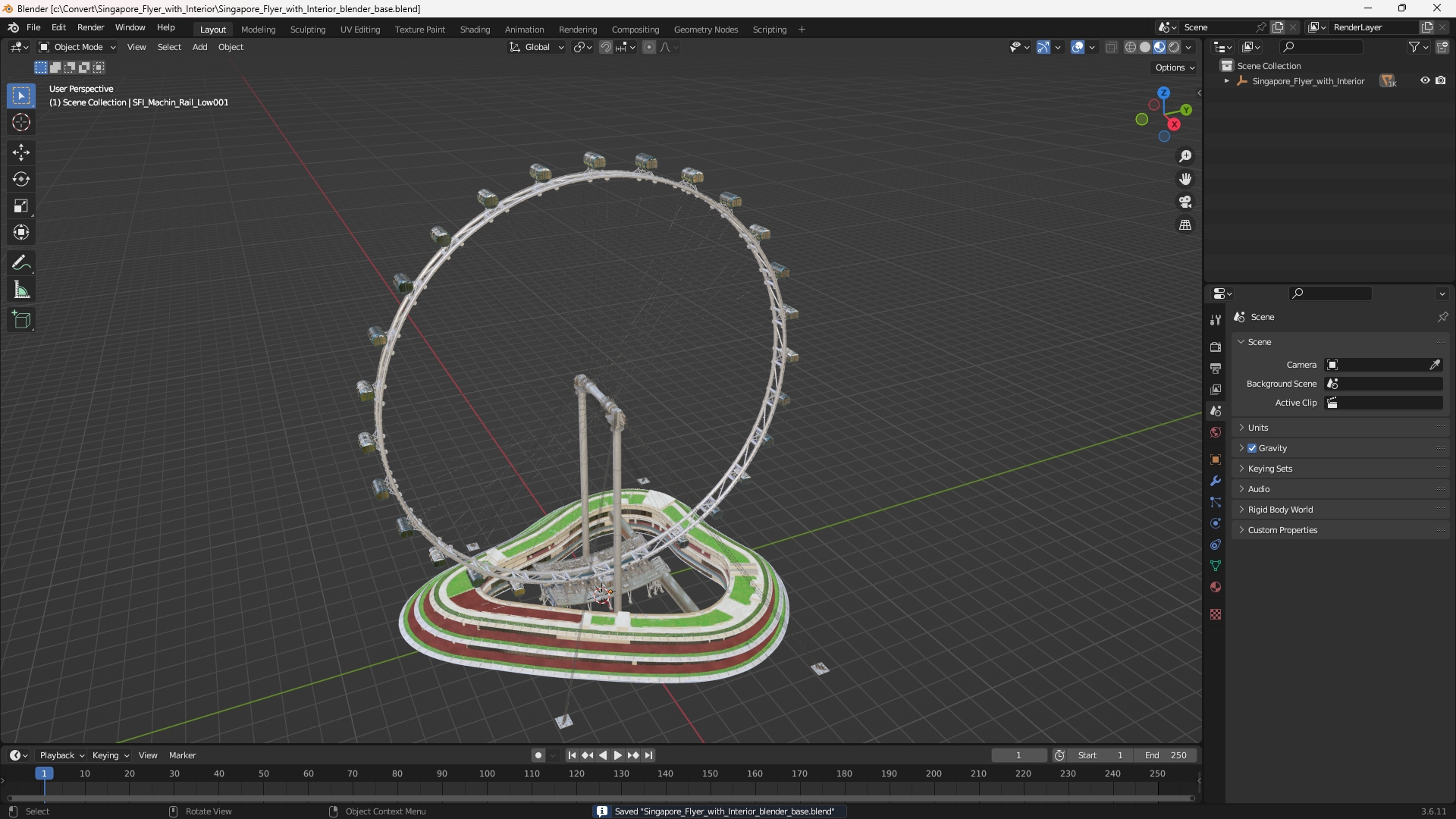This screenshot has width=1456, height=819.
Task: Open the View Layer properties tab
Action: coord(1216,389)
